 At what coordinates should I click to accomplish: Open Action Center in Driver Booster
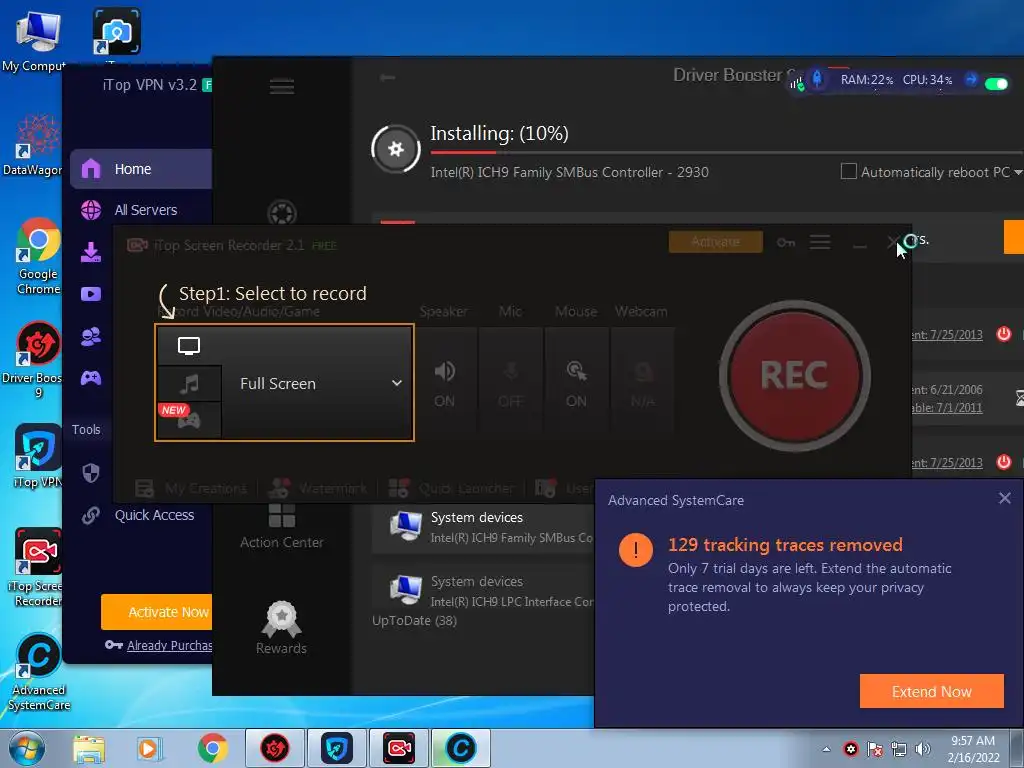coord(281,526)
